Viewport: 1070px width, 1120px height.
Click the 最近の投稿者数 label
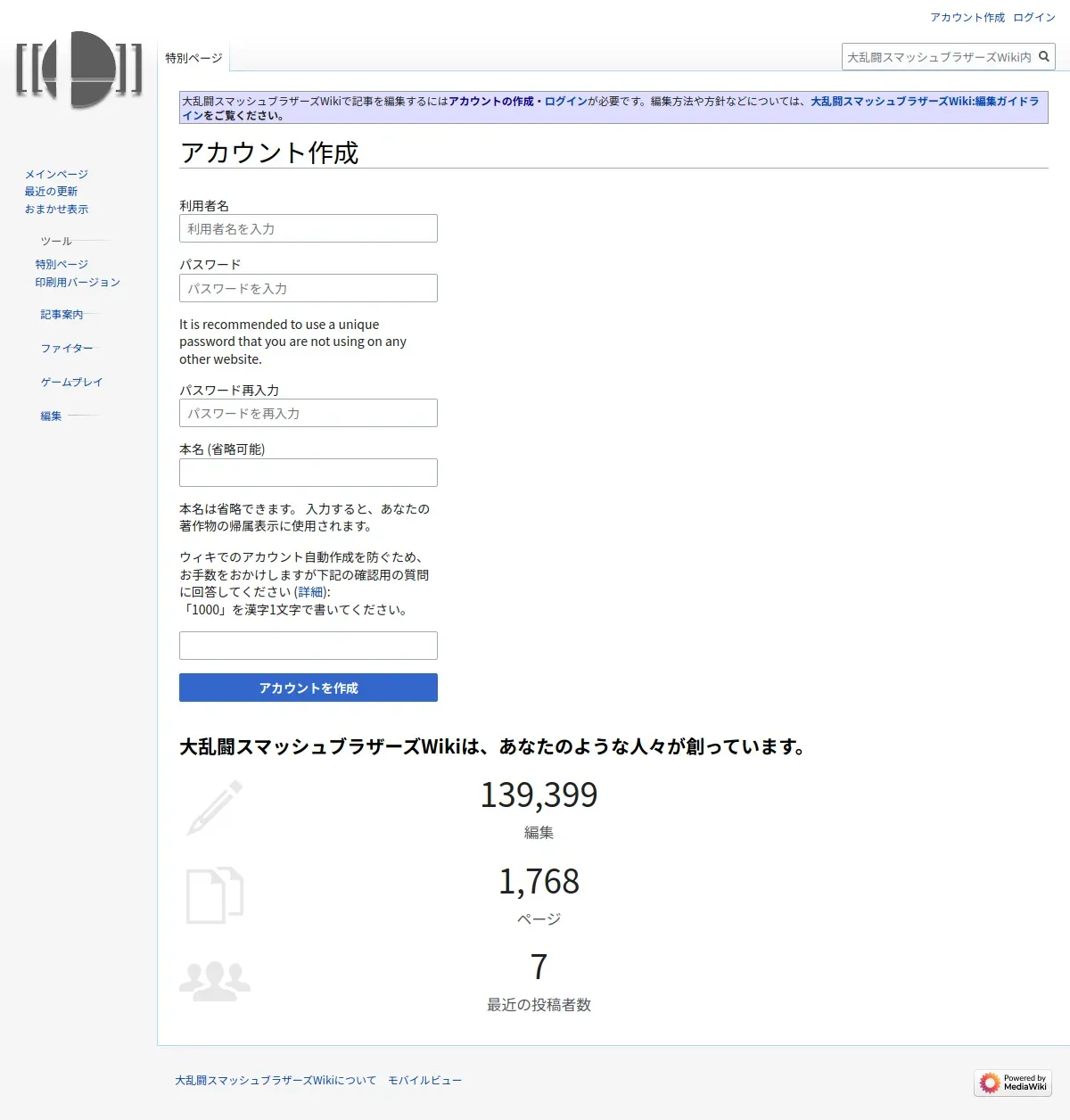pos(539,1005)
